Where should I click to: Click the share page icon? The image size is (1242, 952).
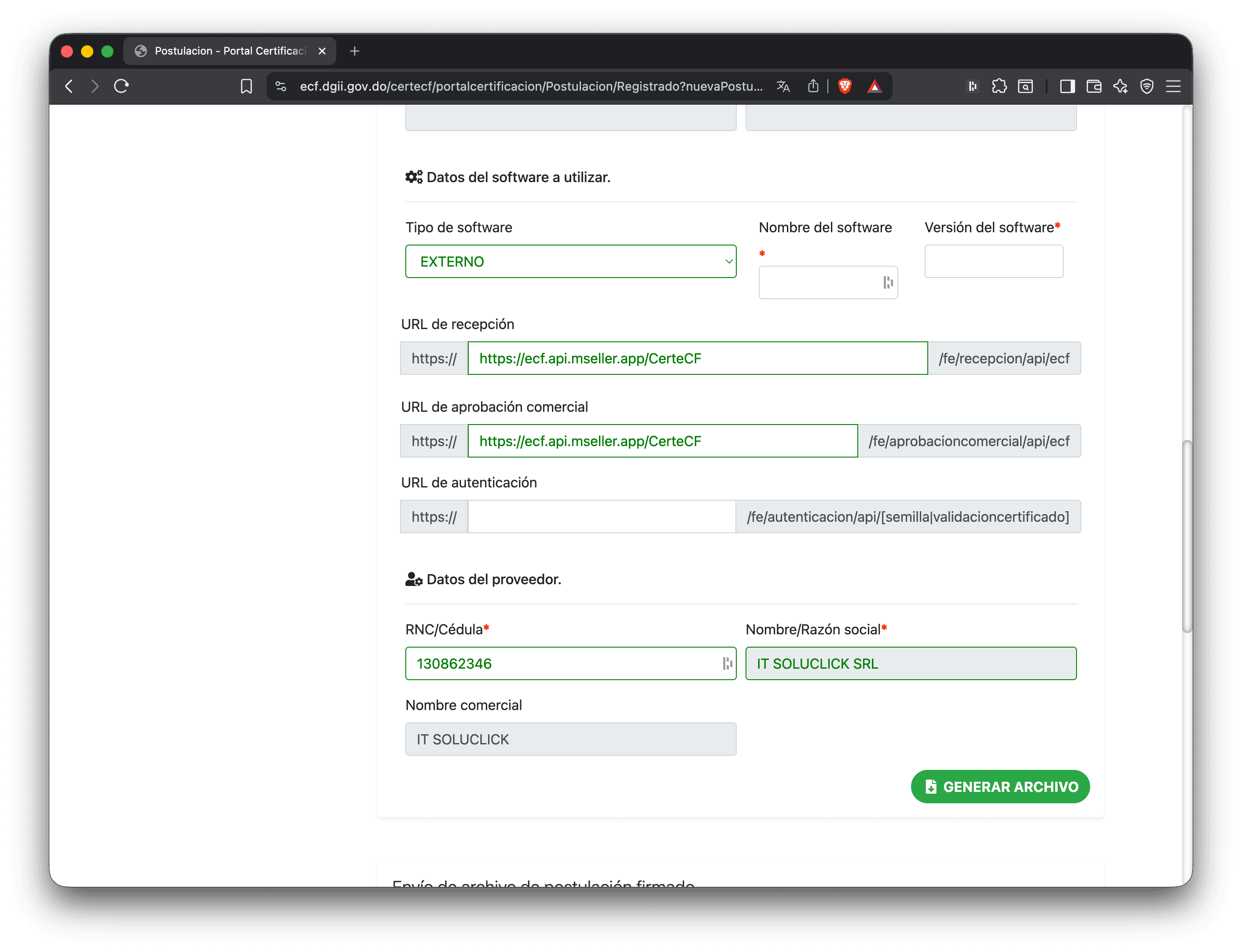[x=813, y=86]
